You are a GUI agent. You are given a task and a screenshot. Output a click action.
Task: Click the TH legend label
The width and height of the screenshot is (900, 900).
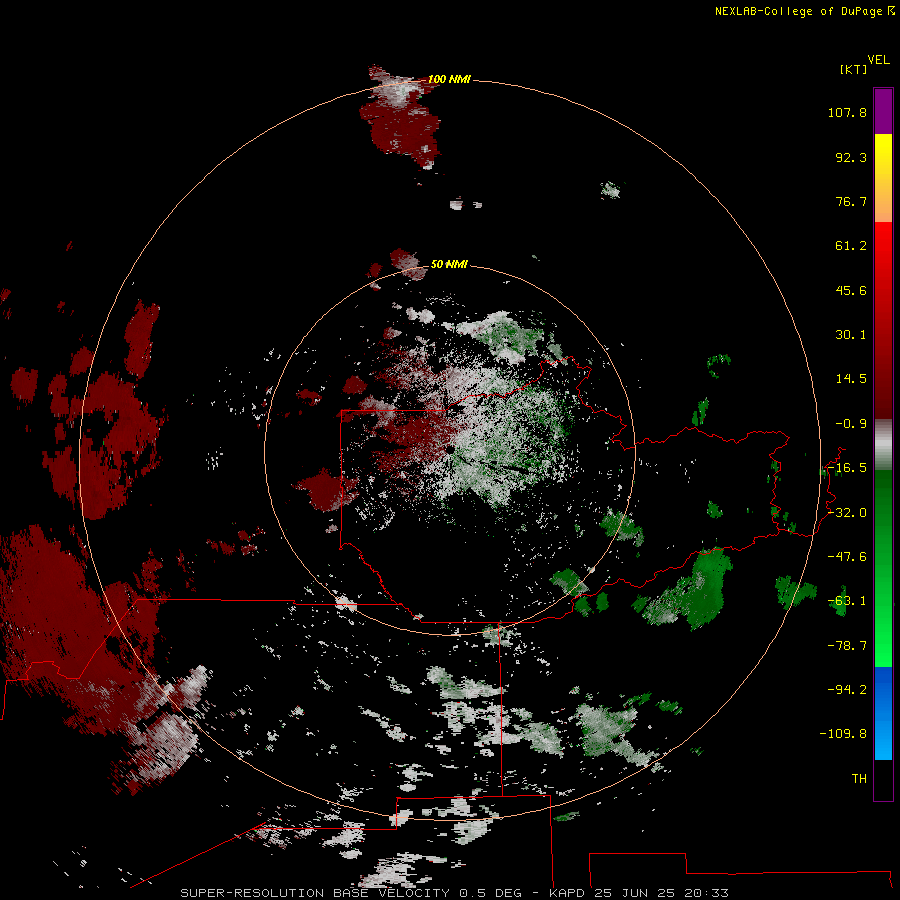[x=859, y=779]
